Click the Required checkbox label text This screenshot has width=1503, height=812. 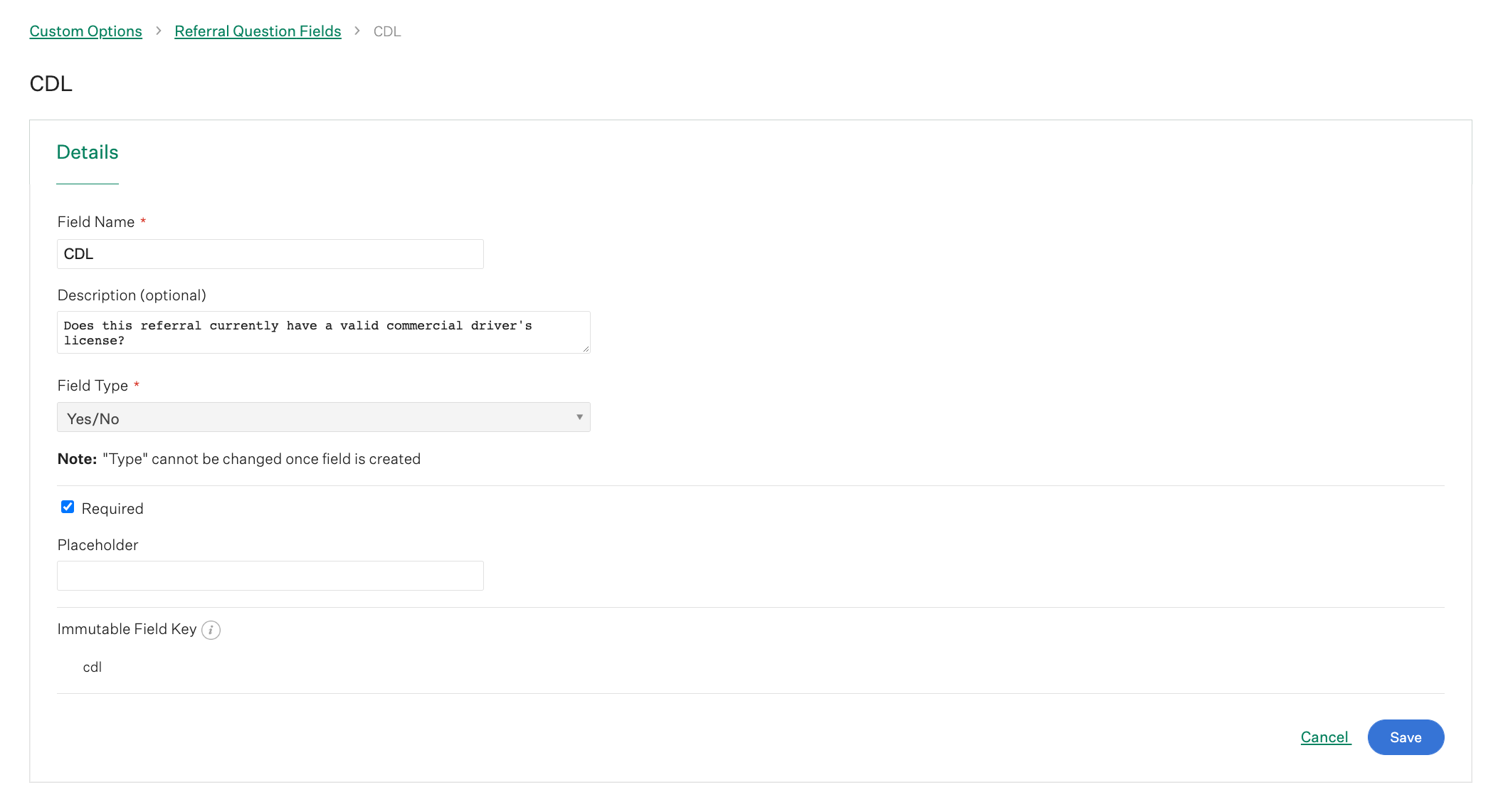coord(113,508)
